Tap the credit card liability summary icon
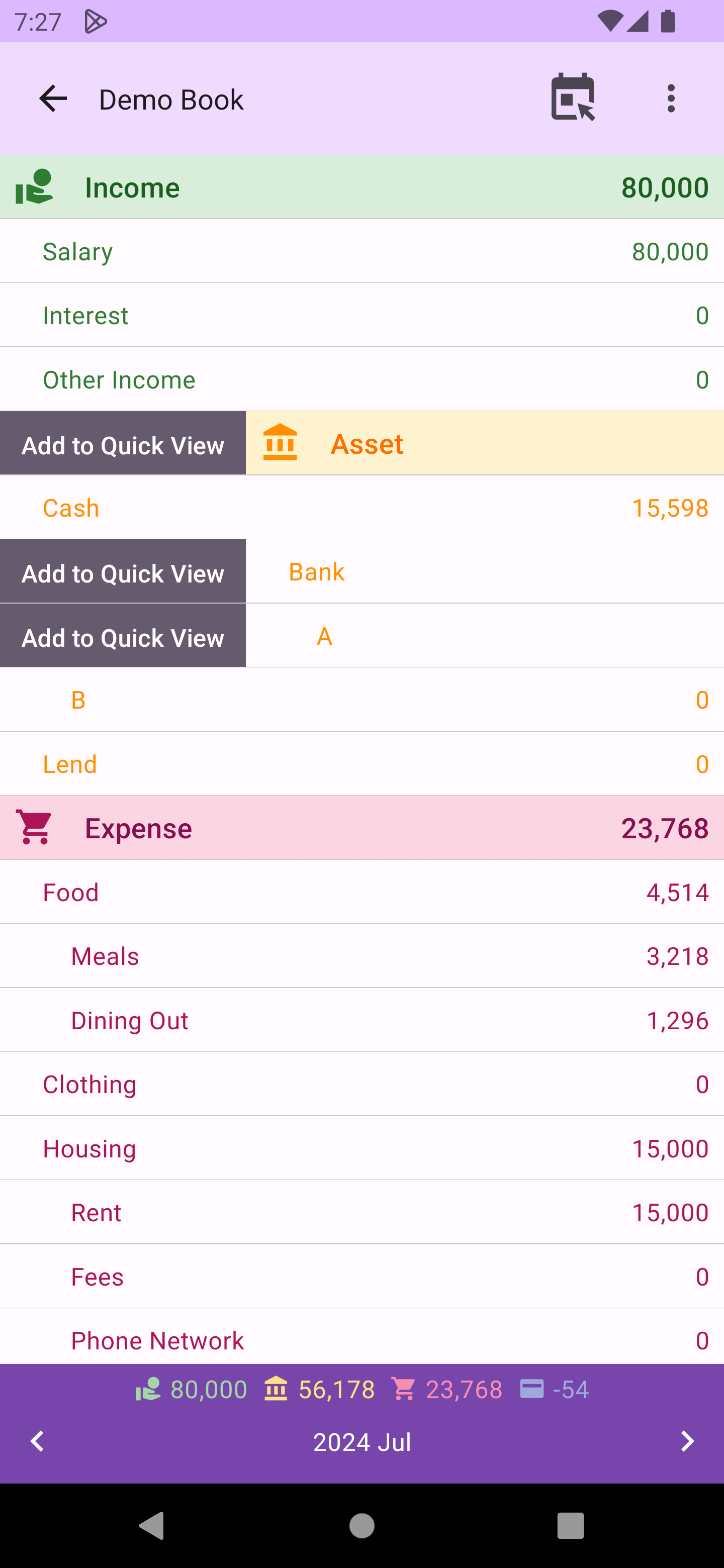The image size is (724, 1568). coord(531,1390)
